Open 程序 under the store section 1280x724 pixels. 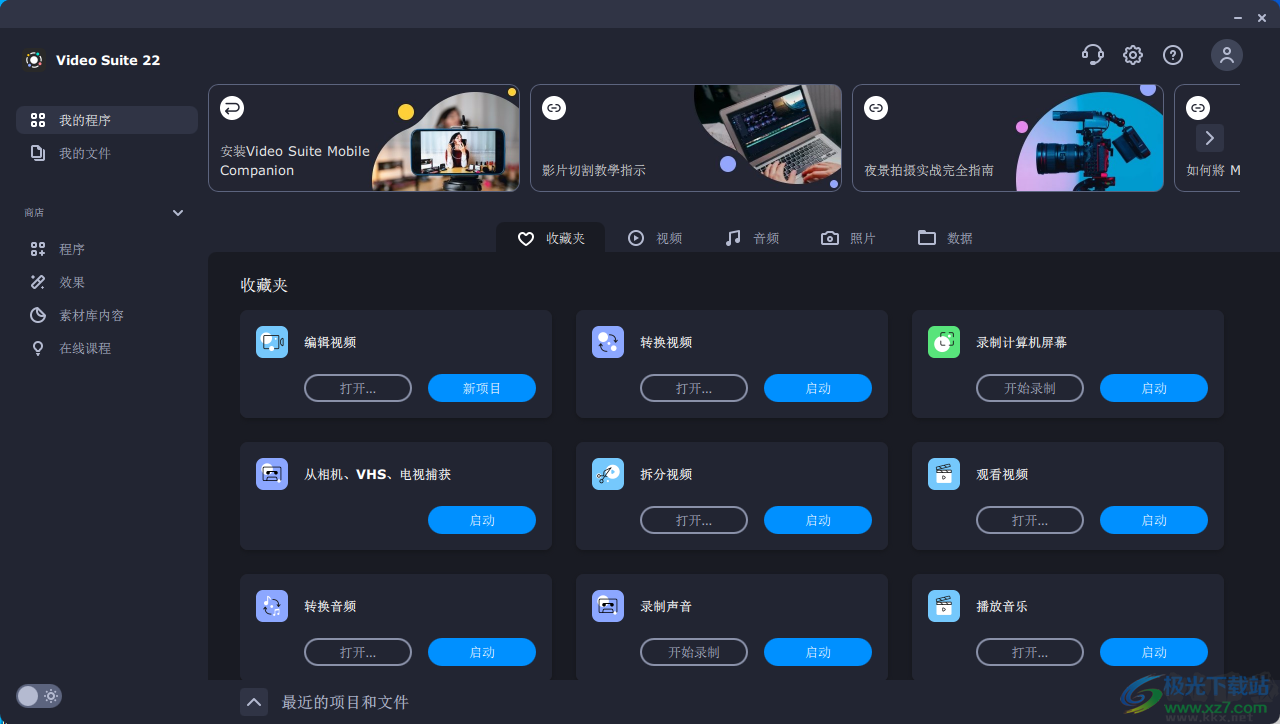point(107,249)
